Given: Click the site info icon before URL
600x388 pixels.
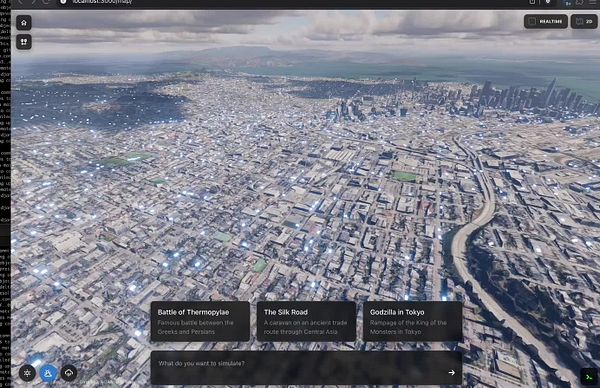Looking at the screenshot, I should point(64,2).
